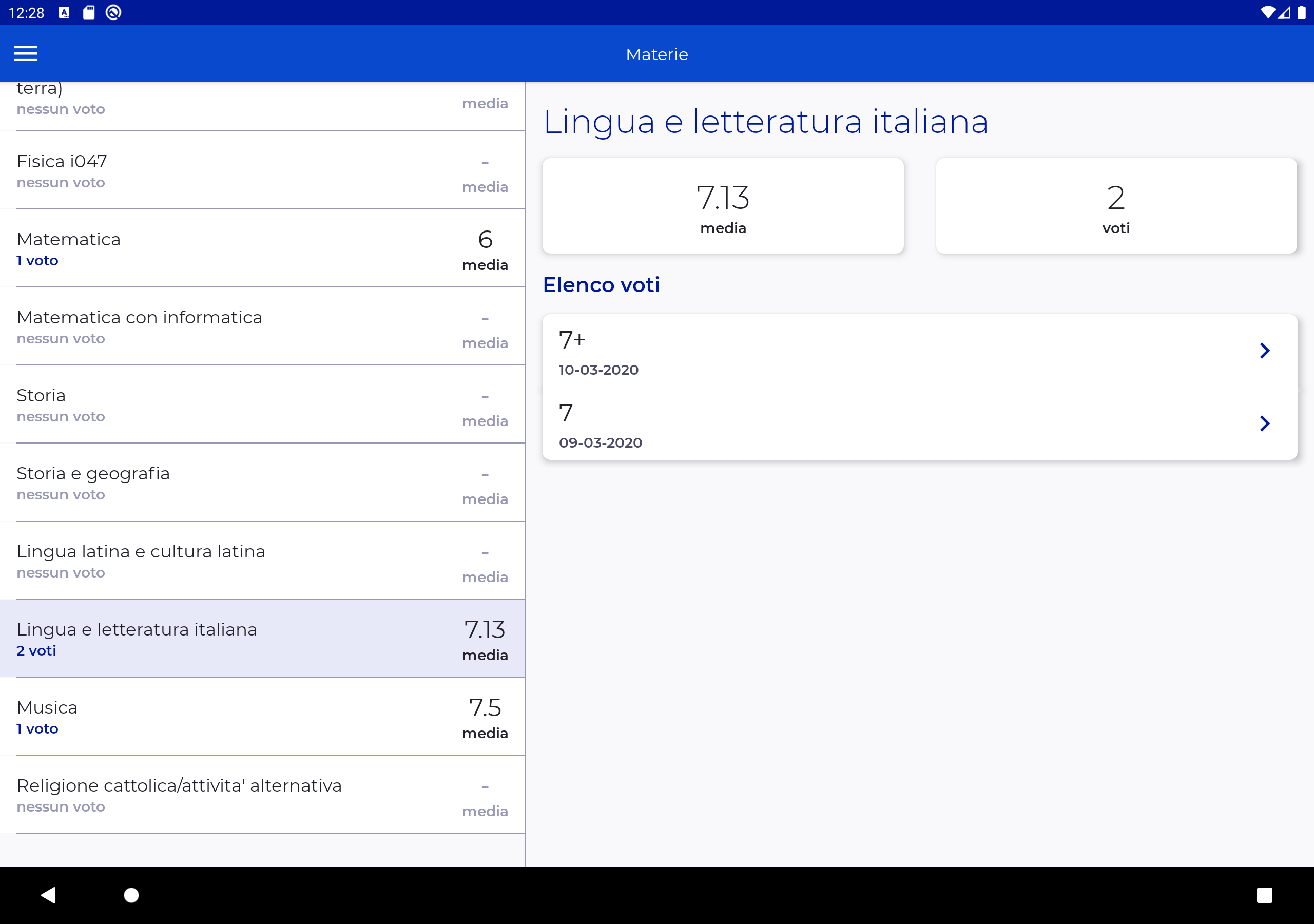Image resolution: width=1314 pixels, height=924 pixels.
Task: Open the Musica subject row
Action: (x=263, y=717)
